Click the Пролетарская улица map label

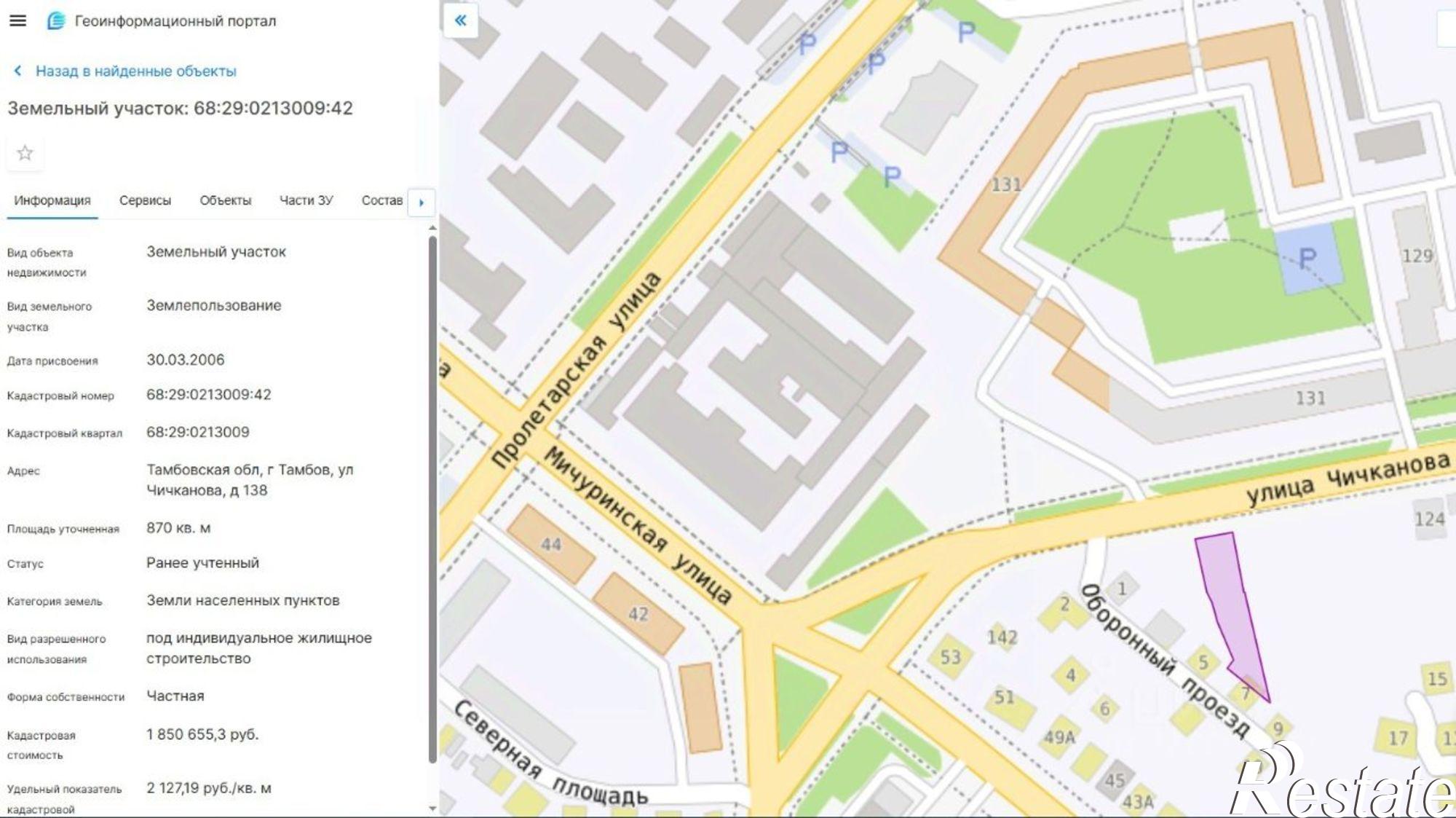575,369
